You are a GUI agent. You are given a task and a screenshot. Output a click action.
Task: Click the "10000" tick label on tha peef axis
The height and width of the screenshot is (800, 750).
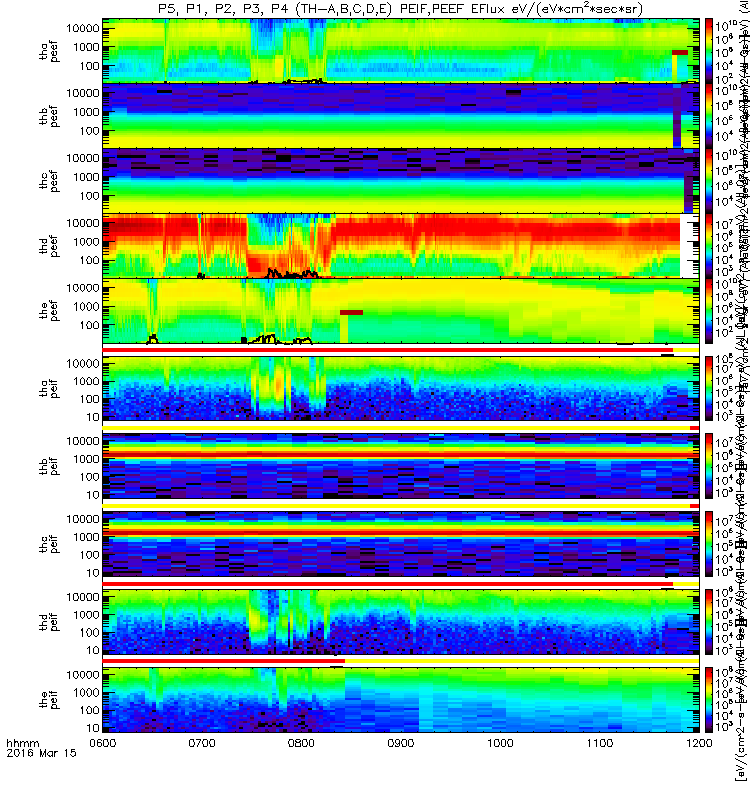coord(83,28)
